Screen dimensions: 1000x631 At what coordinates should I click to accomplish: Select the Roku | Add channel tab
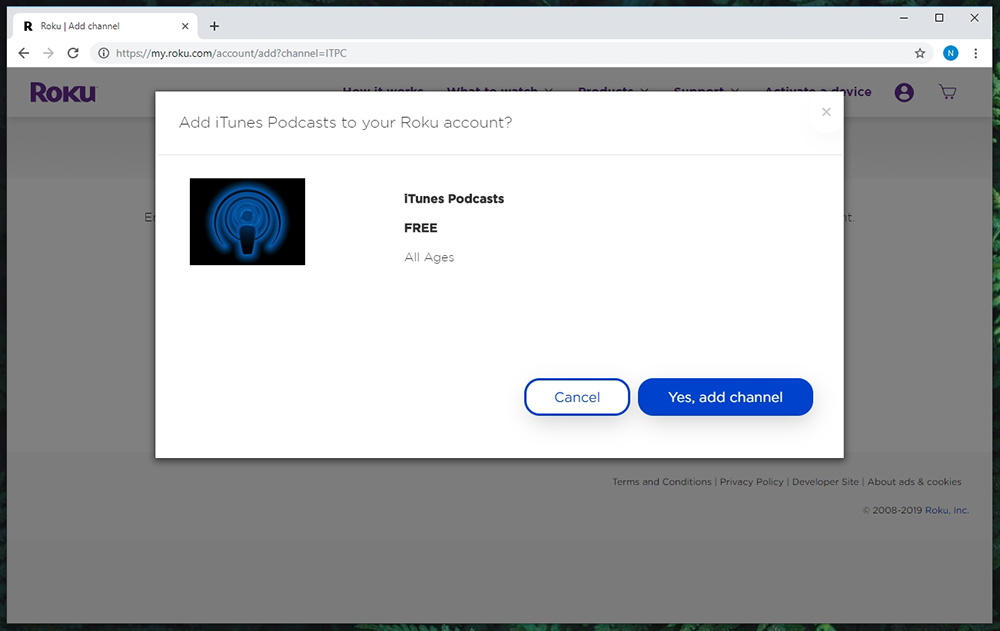(105, 26)
